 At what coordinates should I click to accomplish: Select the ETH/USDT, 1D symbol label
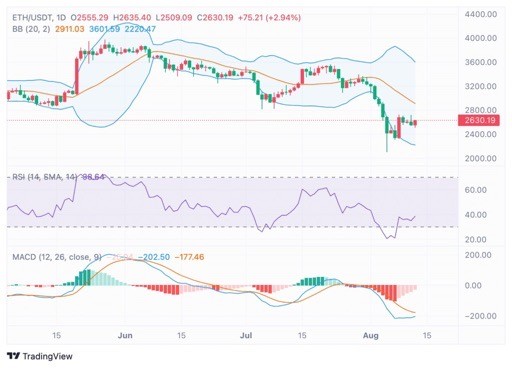click(39, 17)
